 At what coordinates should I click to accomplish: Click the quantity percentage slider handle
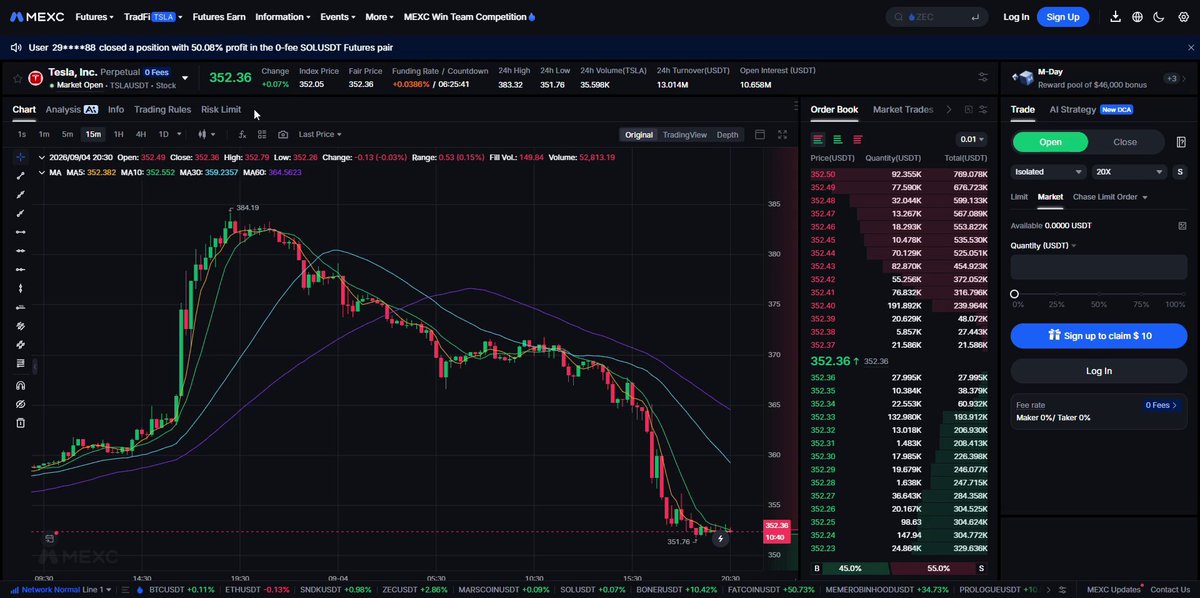point(1015,294)
